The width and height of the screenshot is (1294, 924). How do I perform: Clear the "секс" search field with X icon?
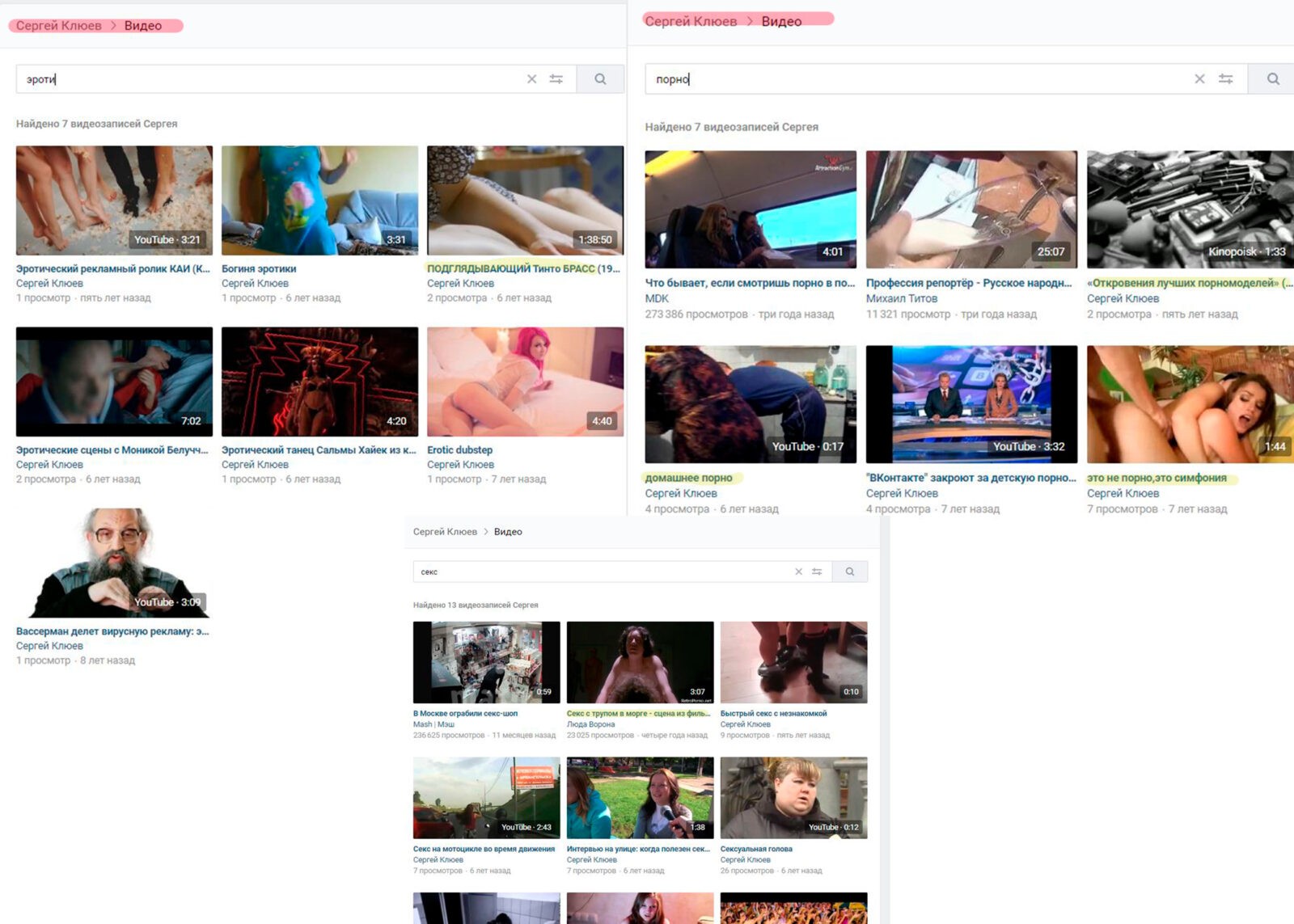tap(798, 572)
